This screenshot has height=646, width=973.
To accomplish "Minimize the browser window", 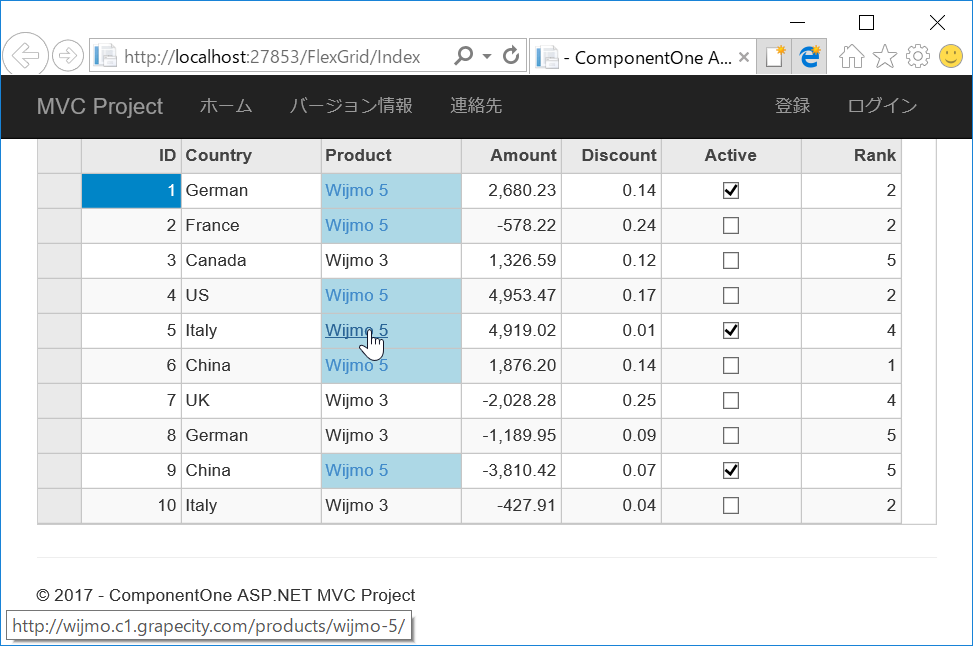I will click(797, 23).
